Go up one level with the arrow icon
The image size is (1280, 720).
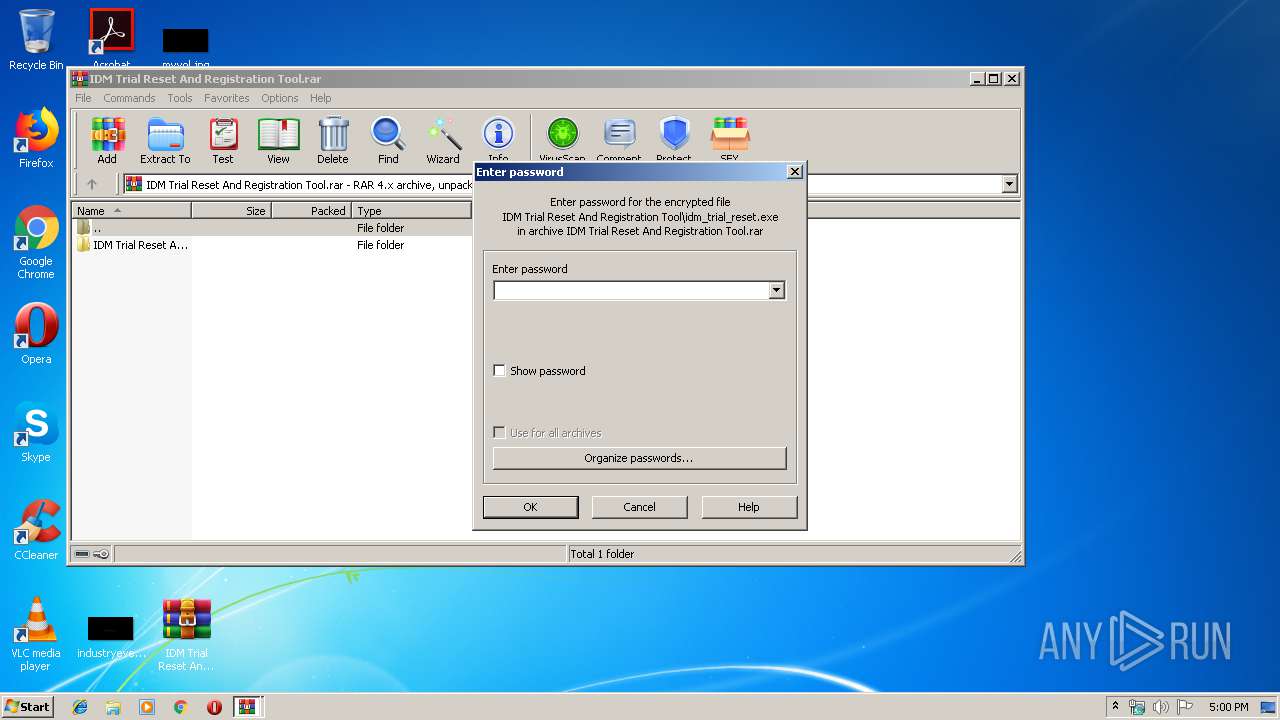pos(92,184)
